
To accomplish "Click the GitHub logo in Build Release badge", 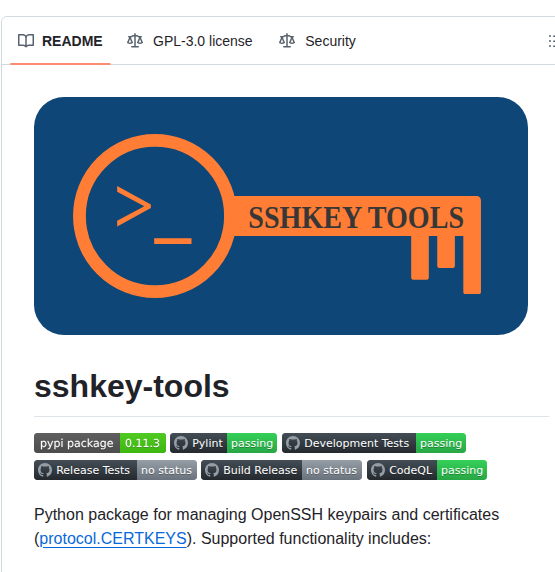I will point(212,470).
